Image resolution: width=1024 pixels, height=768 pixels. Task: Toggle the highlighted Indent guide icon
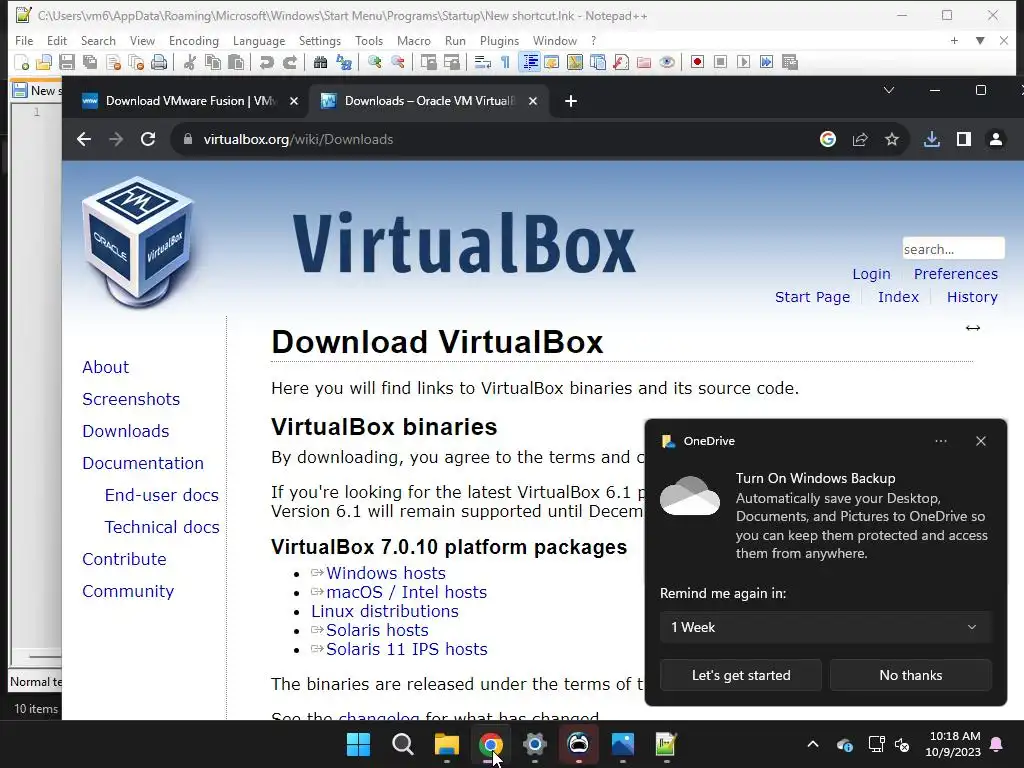tap(530, 62)
